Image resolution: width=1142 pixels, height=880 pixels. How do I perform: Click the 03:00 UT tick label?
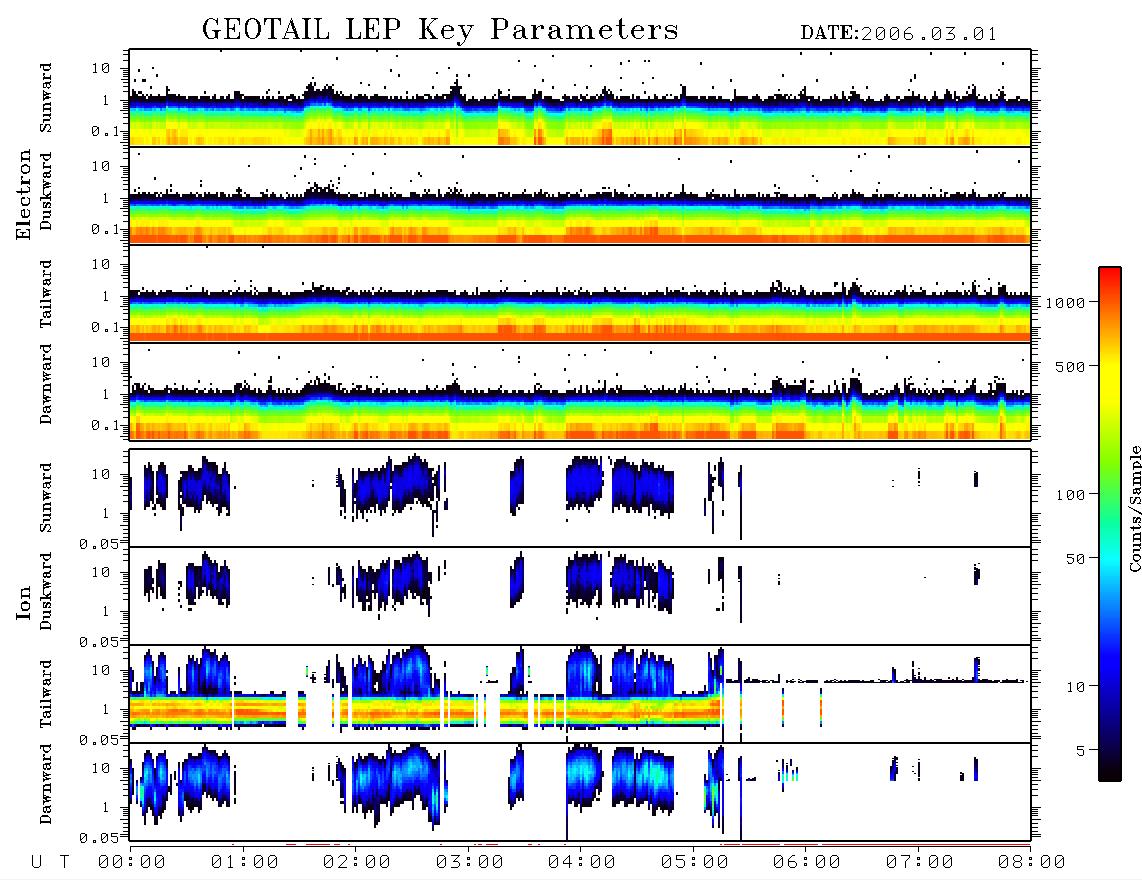click(470, 862)
